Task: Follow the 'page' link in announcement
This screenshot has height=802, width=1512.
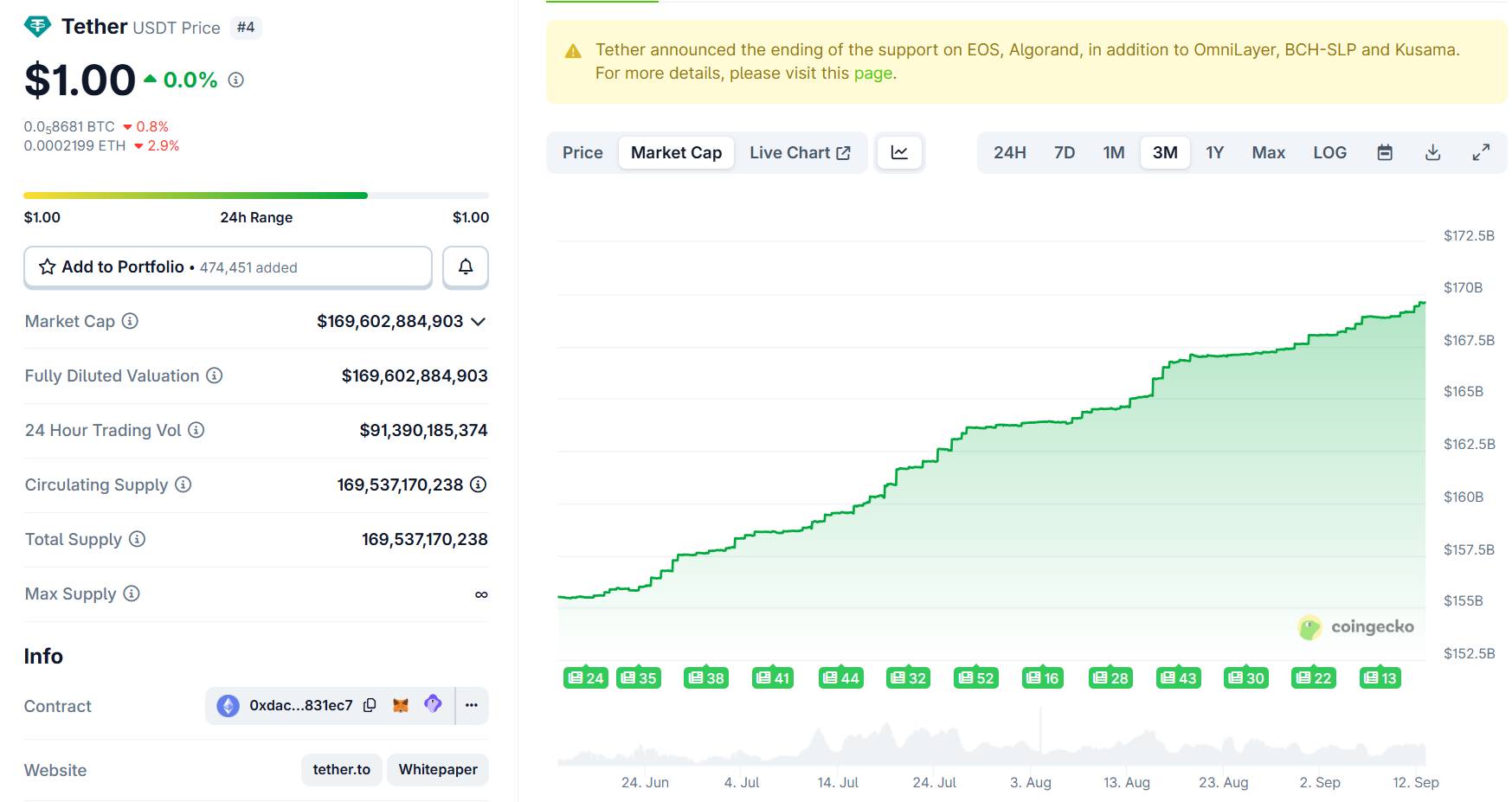Action: [872, 74]
